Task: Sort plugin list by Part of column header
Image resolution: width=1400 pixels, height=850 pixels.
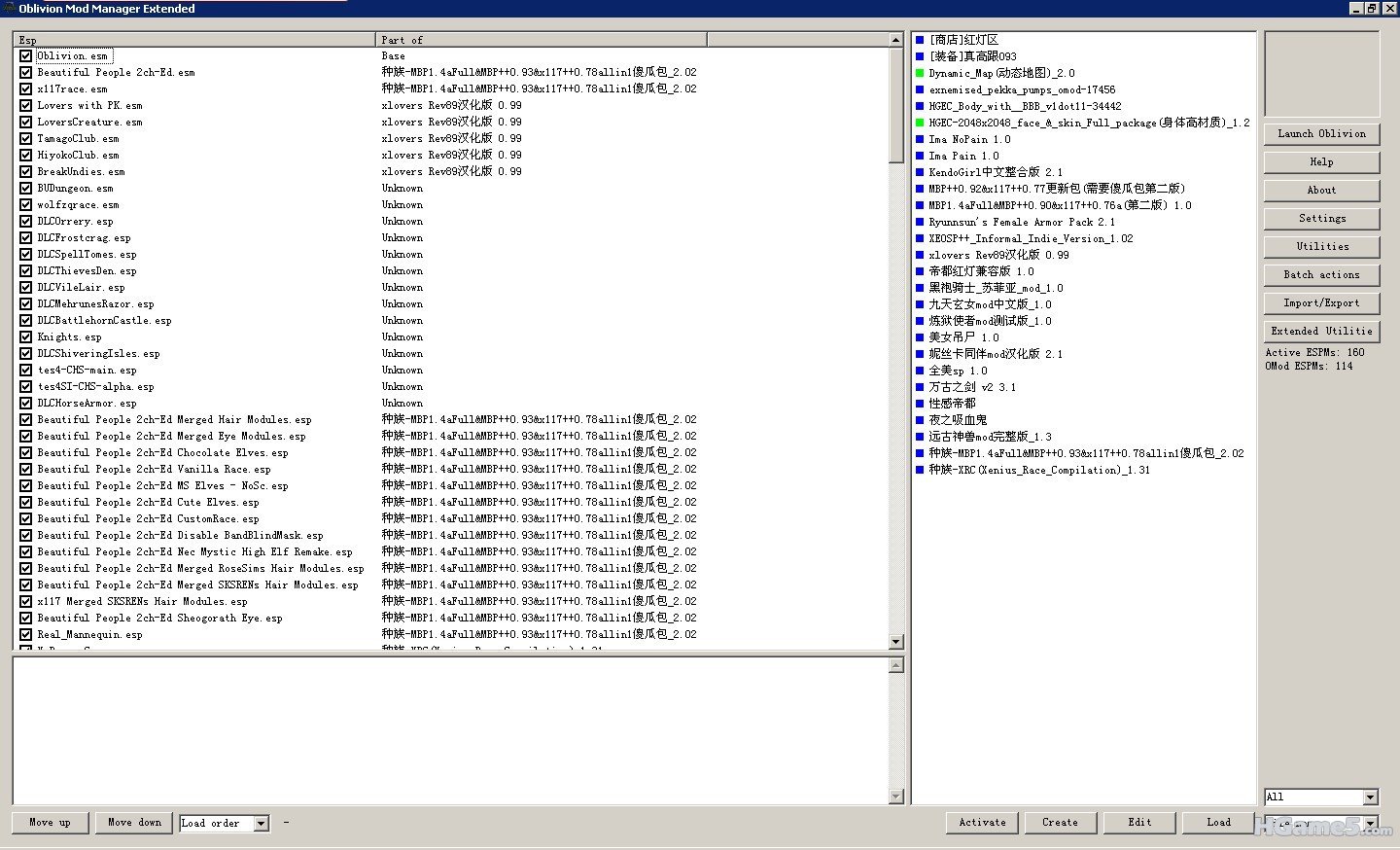Action: click(x=542, y=40)
